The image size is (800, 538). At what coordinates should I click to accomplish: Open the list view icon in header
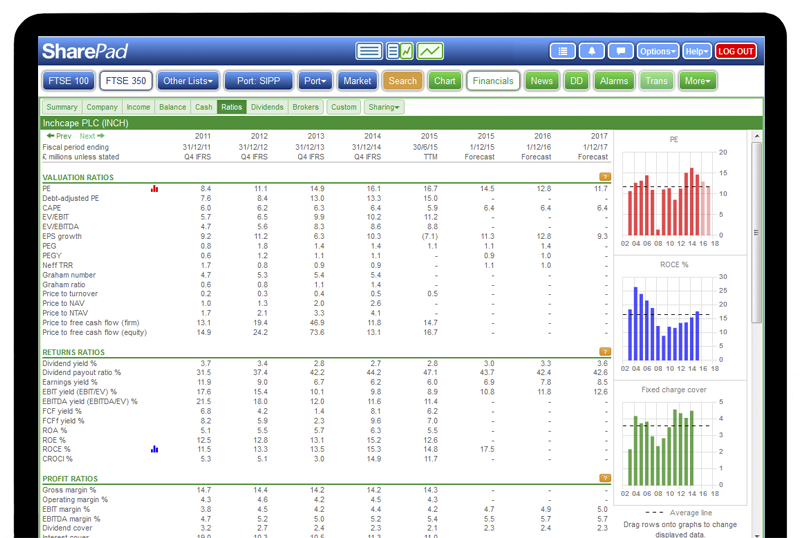(x=562, y=51)
